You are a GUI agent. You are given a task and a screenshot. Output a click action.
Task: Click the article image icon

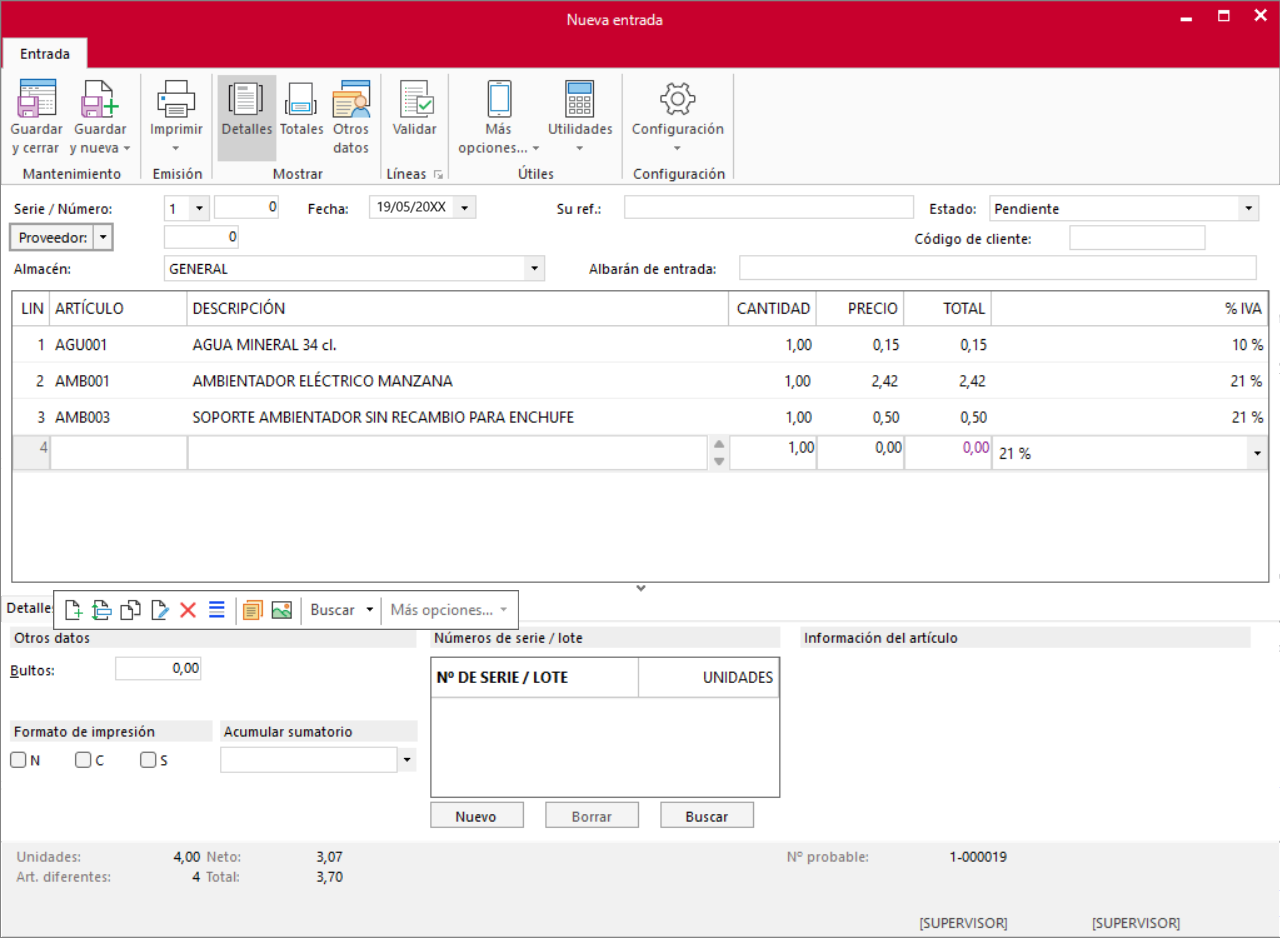point(282,610)
